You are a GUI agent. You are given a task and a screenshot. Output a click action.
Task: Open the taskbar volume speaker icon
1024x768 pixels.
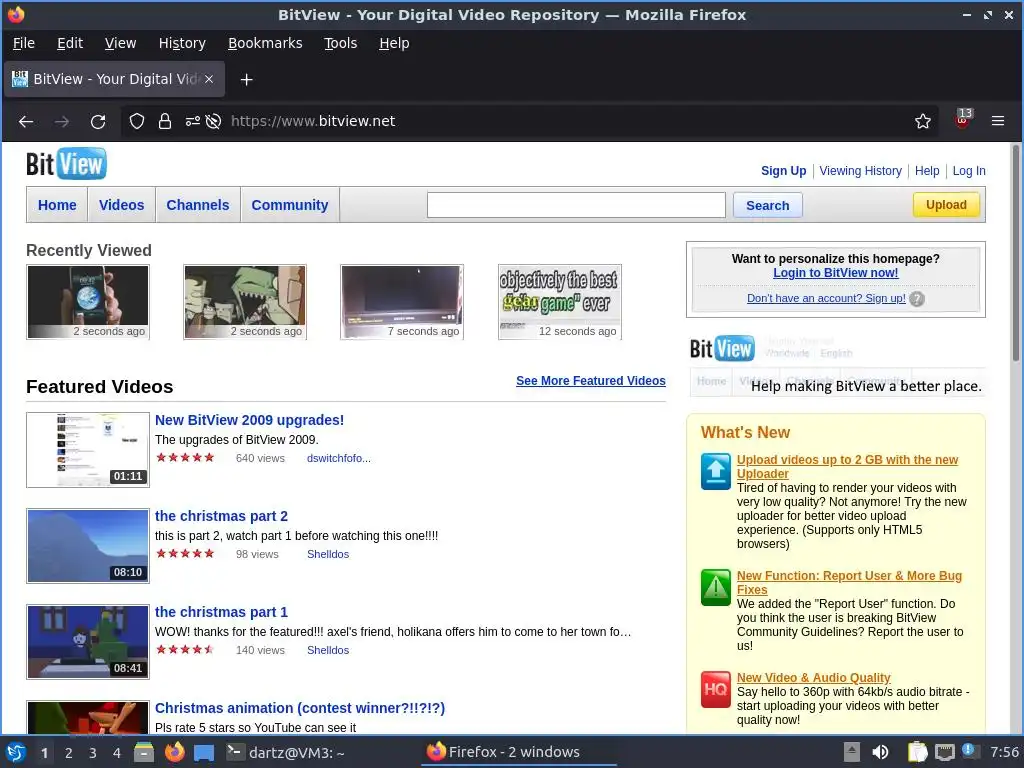880,752
